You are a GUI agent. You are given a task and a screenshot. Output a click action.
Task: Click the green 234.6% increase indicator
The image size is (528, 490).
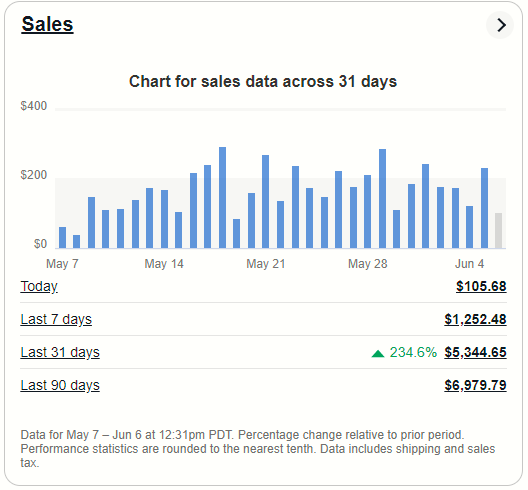[405, 353]
